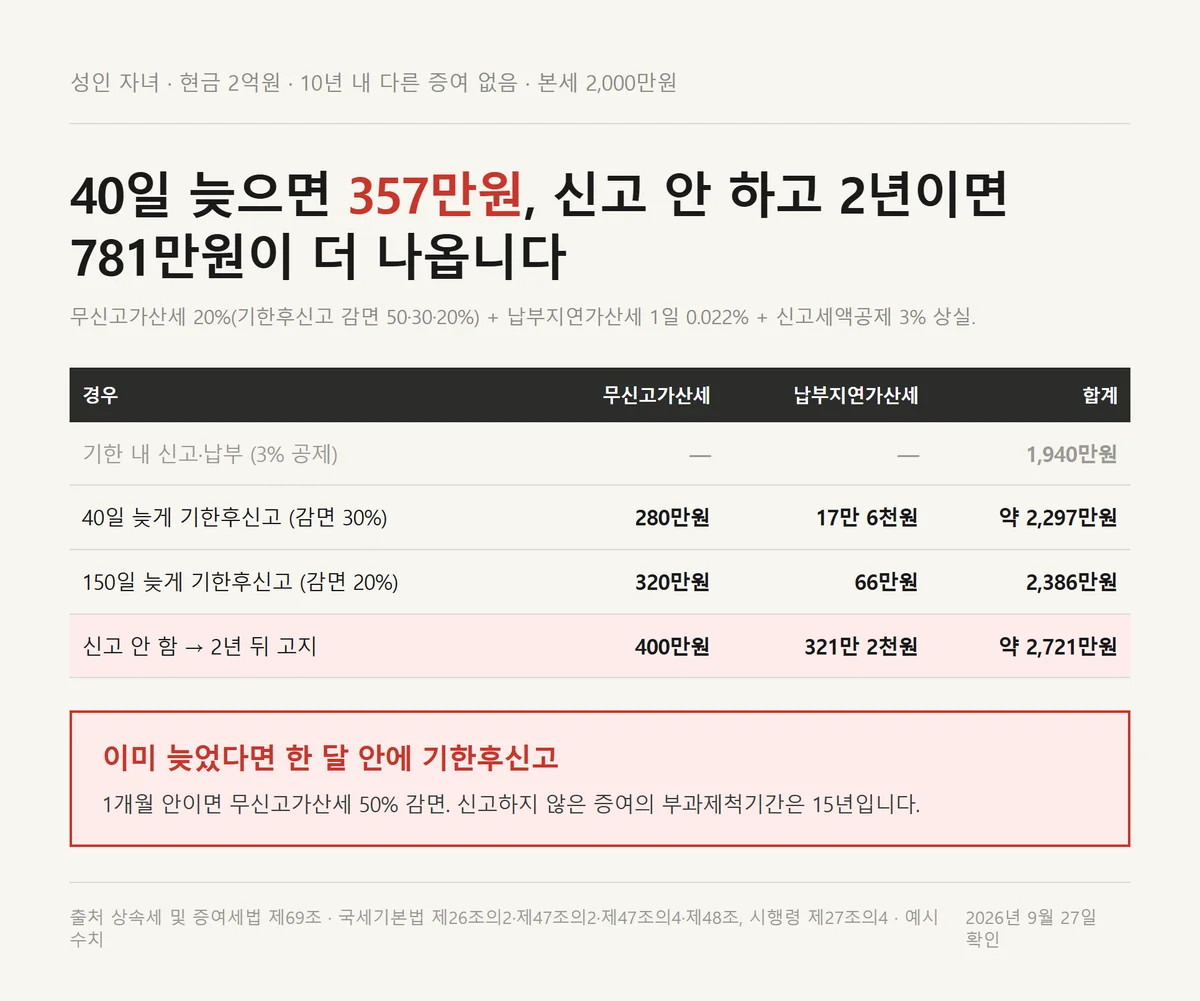
Task: Click the '320만원' penalty cell
Action: coord(672,582)
